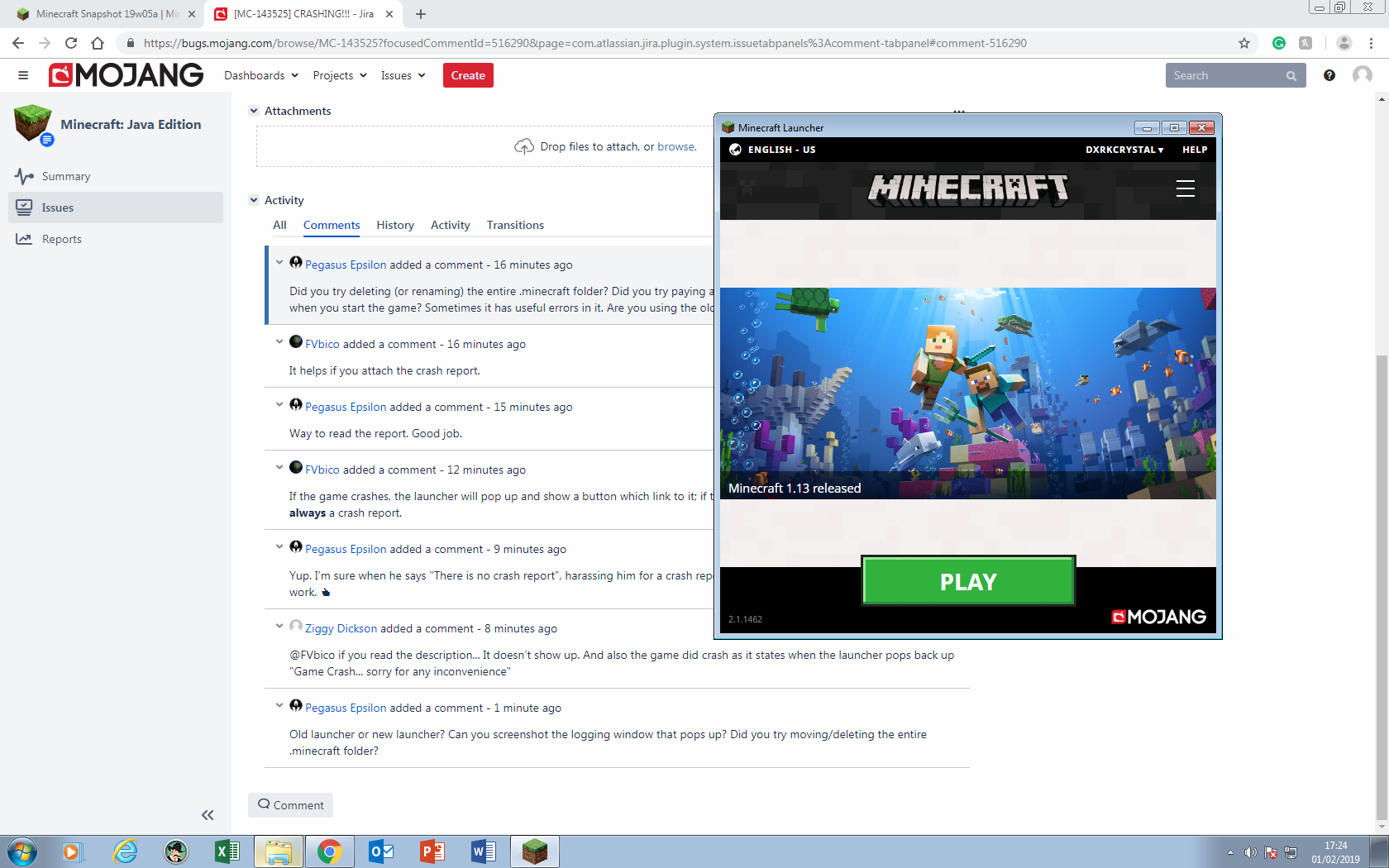Open the Issues dropdown in the header
The height and width of the screenshot is (868, 1389).
tap(403, 75)
